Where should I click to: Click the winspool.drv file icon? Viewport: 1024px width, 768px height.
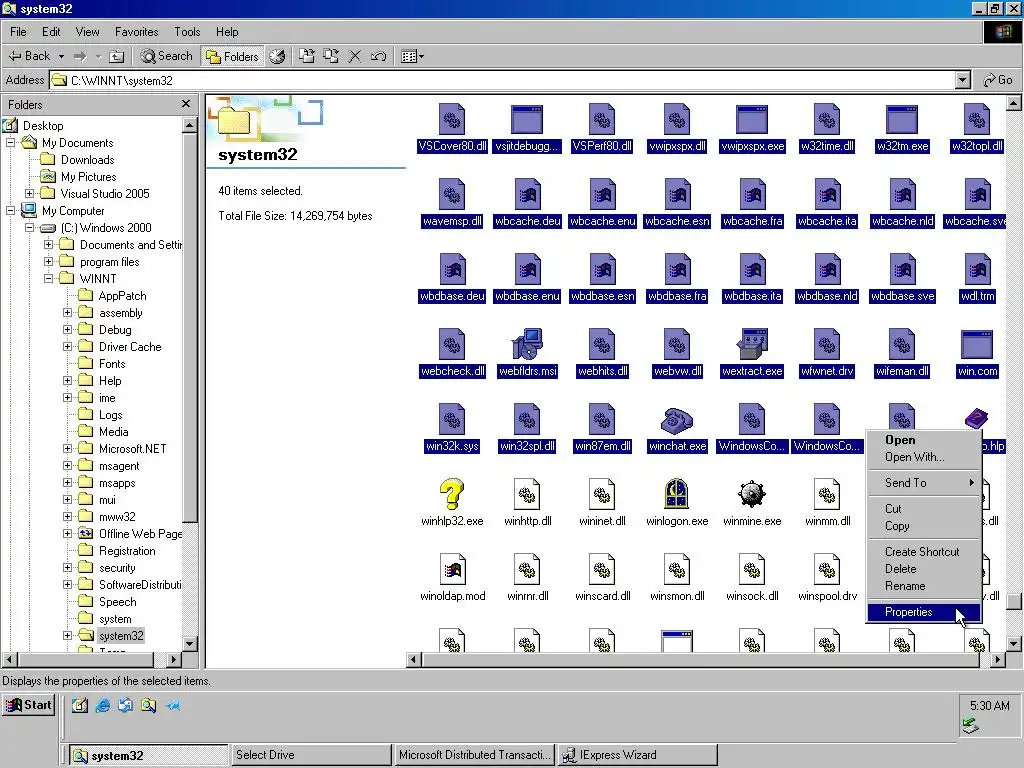click(827, 569)
